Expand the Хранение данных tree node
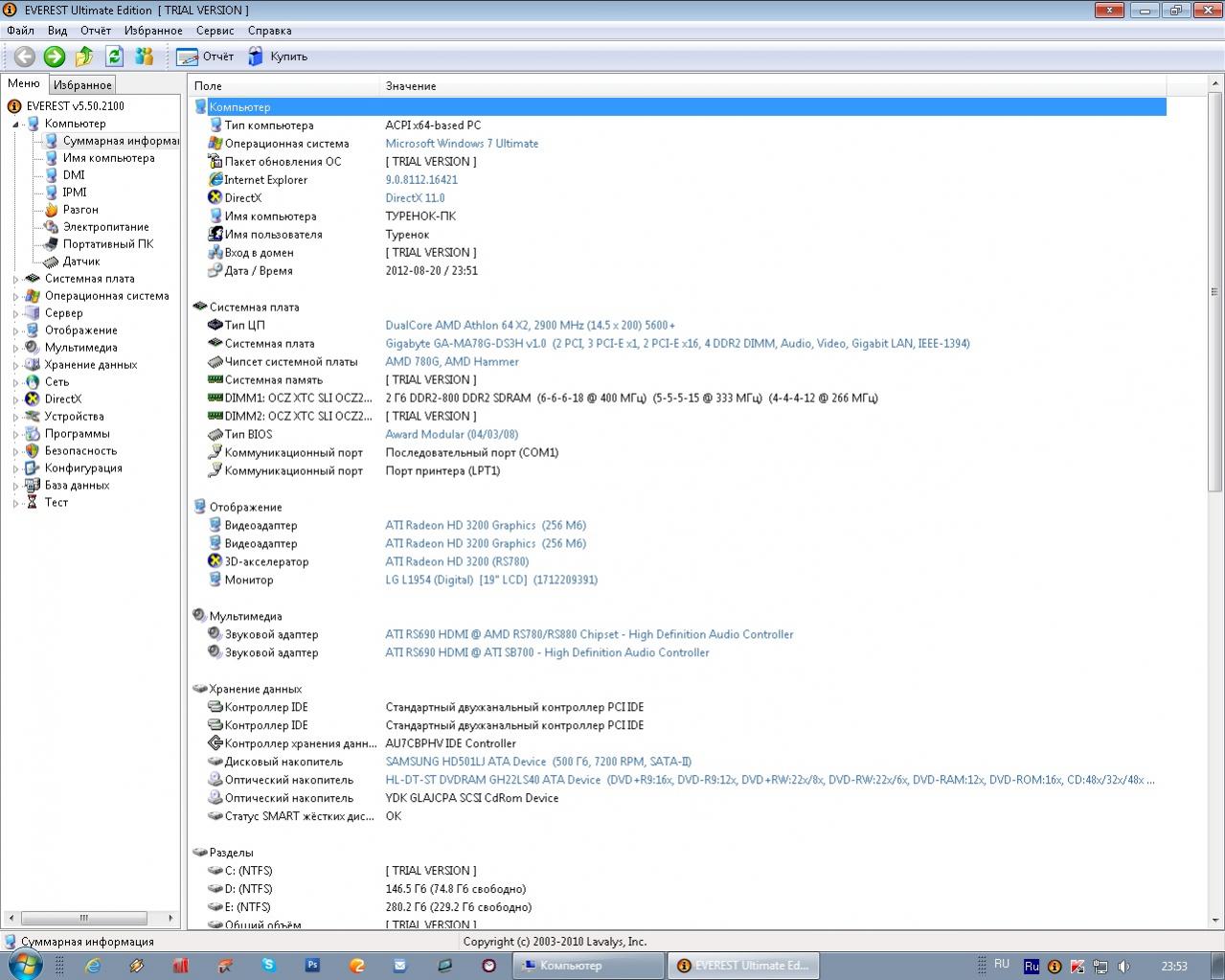The height and width of the screenshot is (980, 1225). pyautogui.click(x=16, y=365)
